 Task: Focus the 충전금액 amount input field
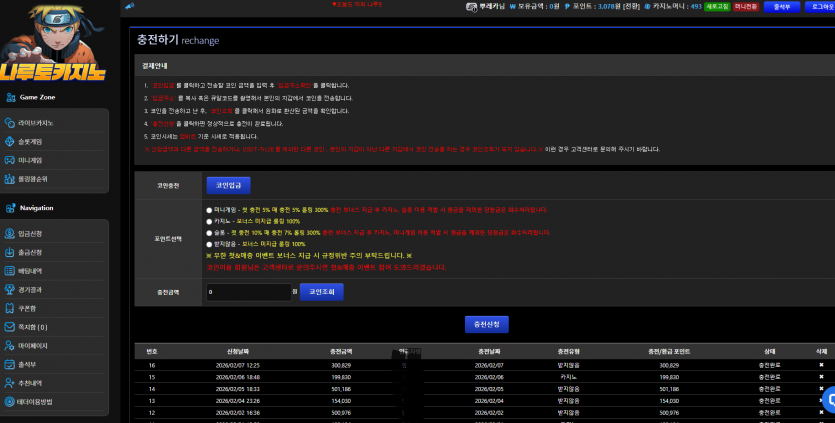coord(249,292)
